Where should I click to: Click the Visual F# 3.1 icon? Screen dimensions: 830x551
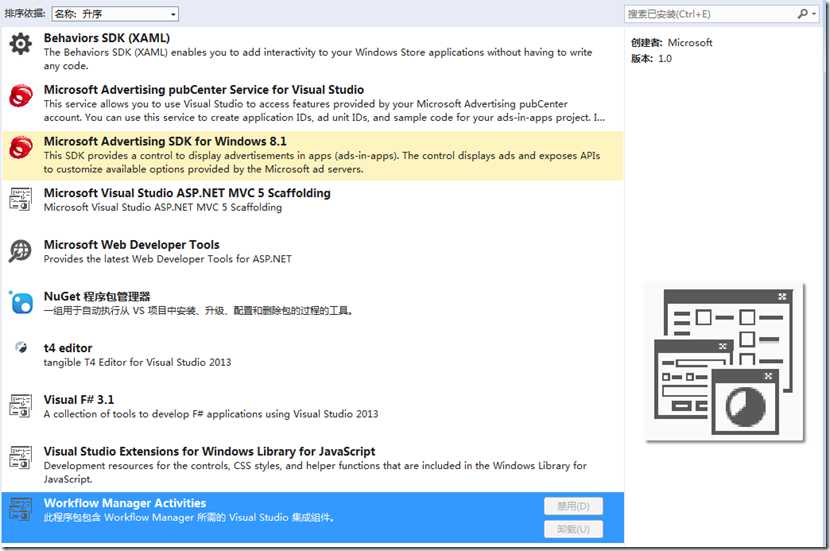pos(20,406)
